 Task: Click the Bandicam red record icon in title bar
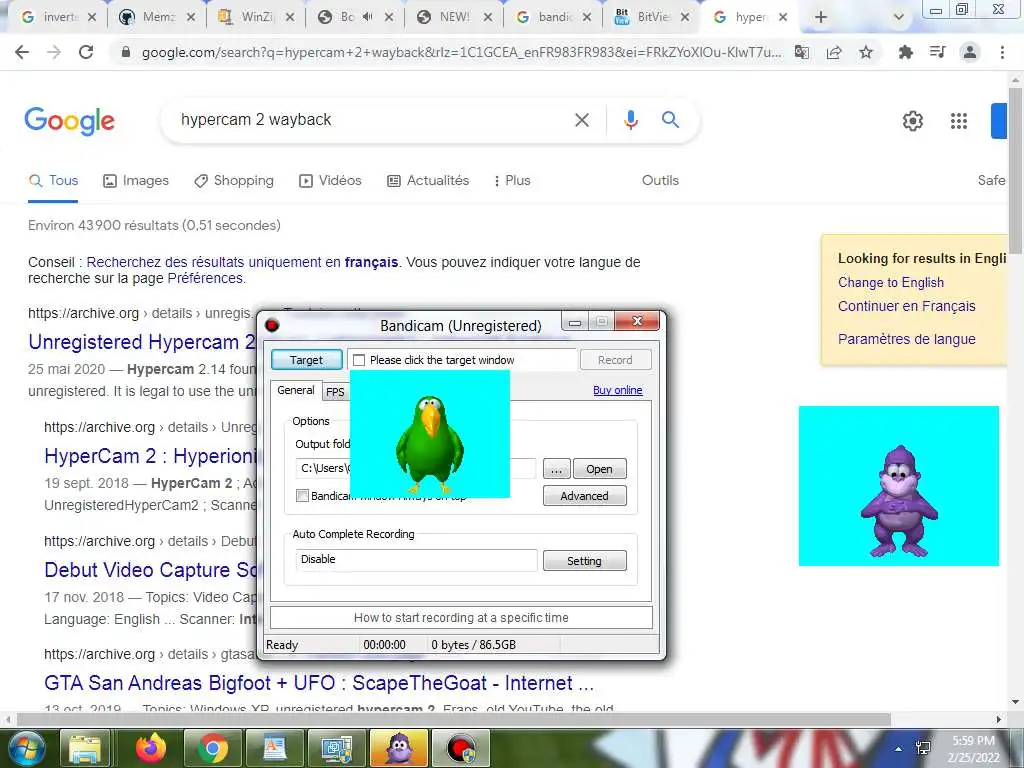(272, 325)
